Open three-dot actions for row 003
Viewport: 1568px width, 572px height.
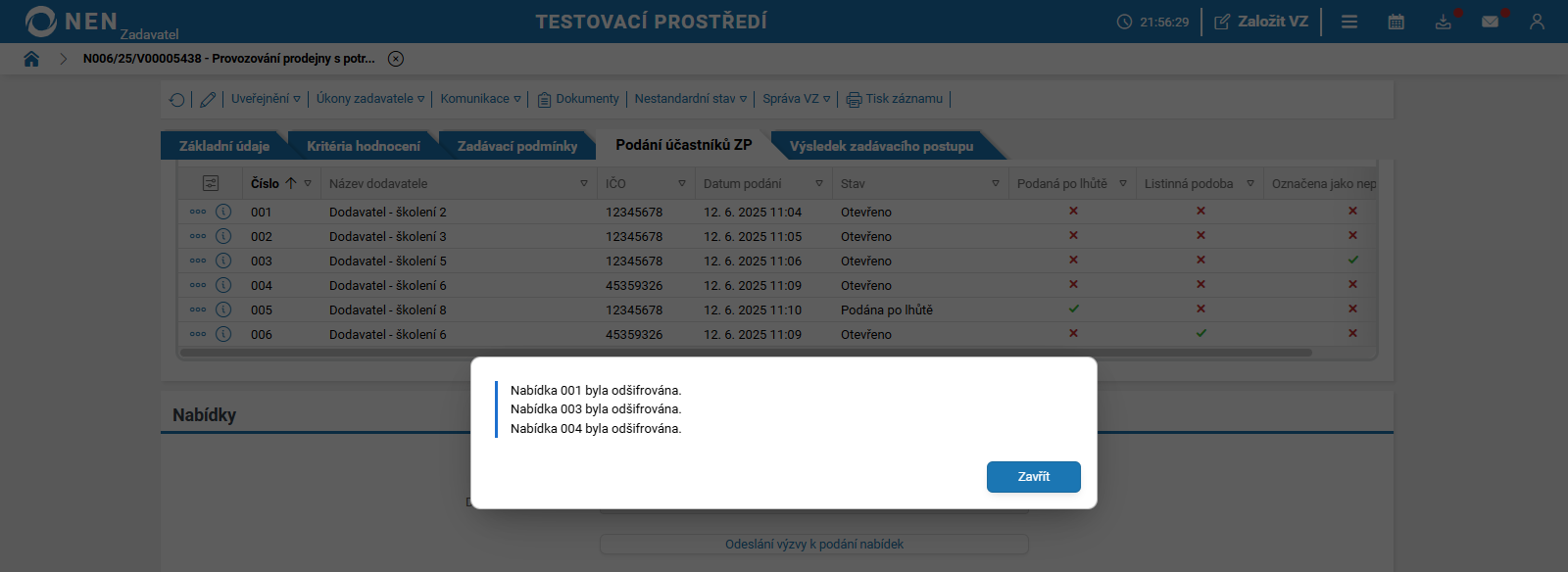(x=198, y=261)
